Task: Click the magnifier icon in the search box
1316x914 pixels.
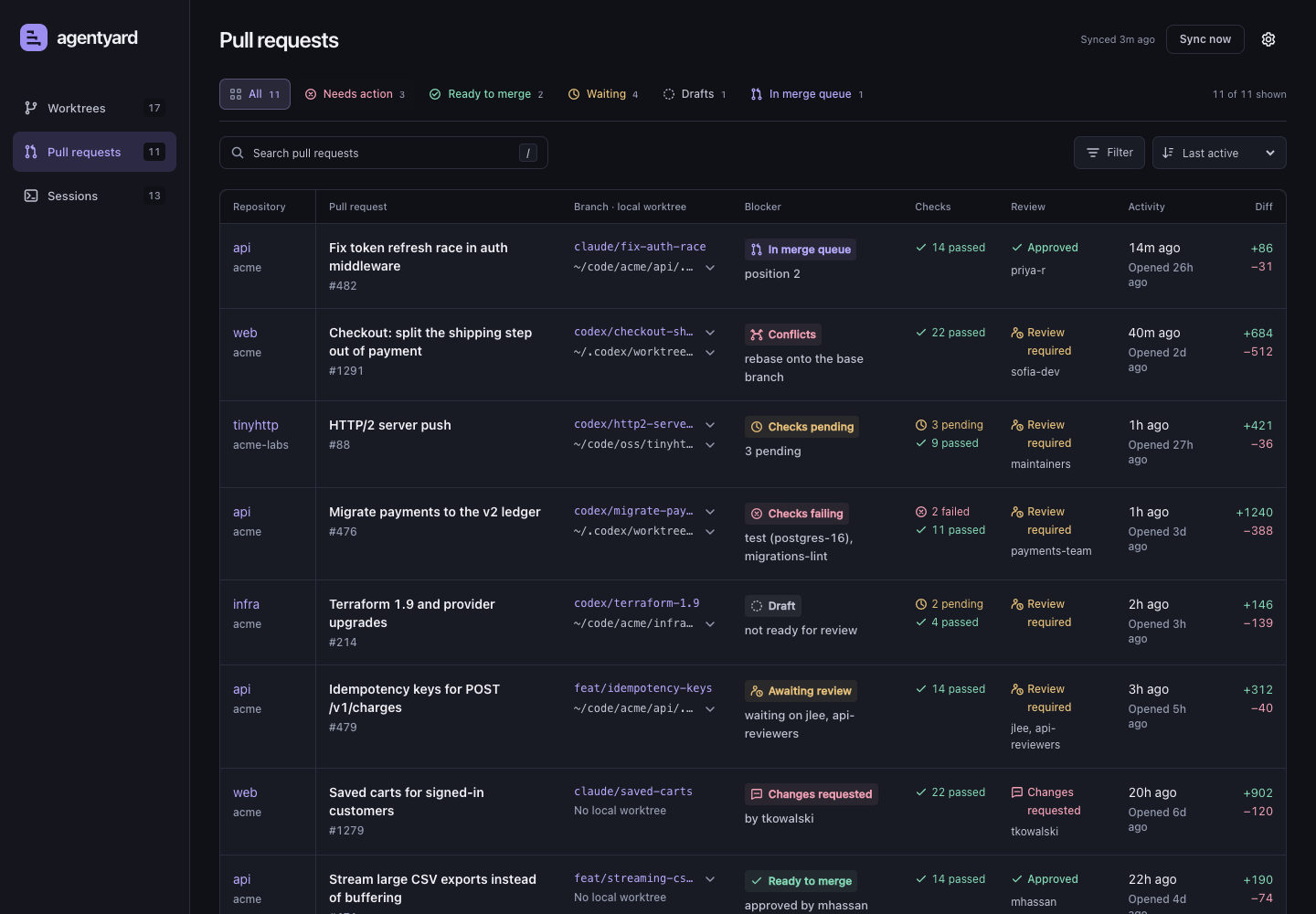Action: 238,153
